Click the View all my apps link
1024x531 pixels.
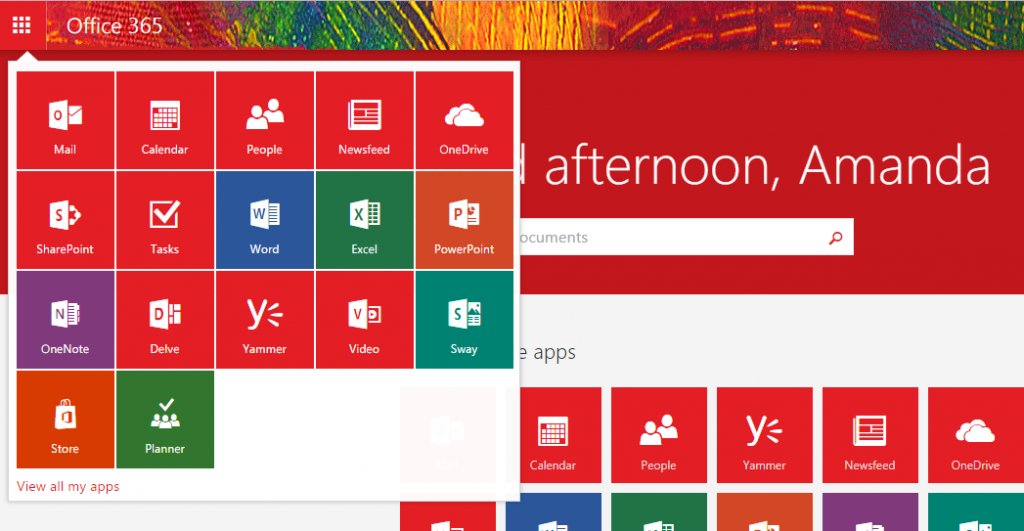point(68,487)
